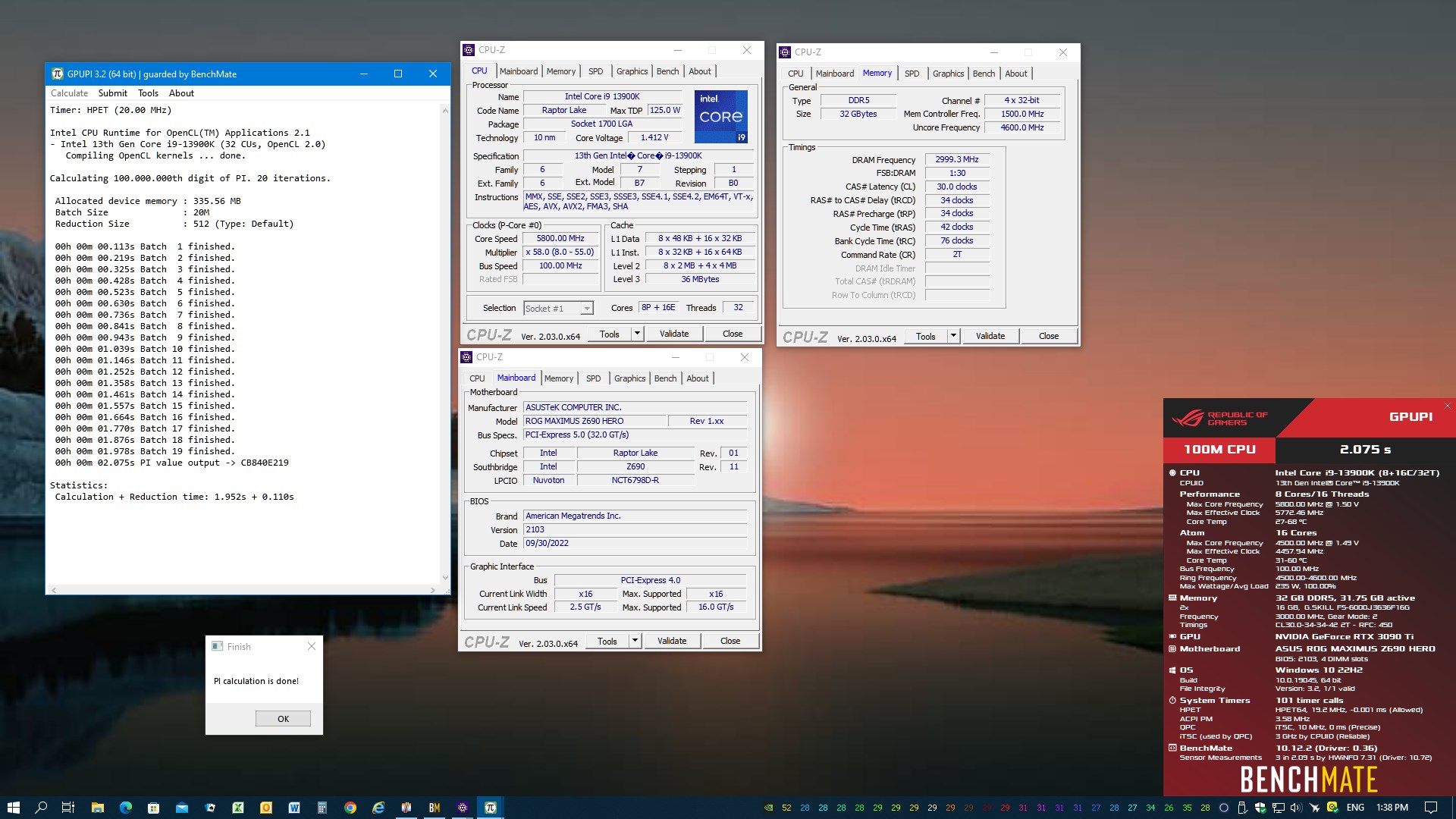The height and width of the screenshot is (819, 1456).
Task: Open Word from taskbar
Action: [x=293, y=808]
